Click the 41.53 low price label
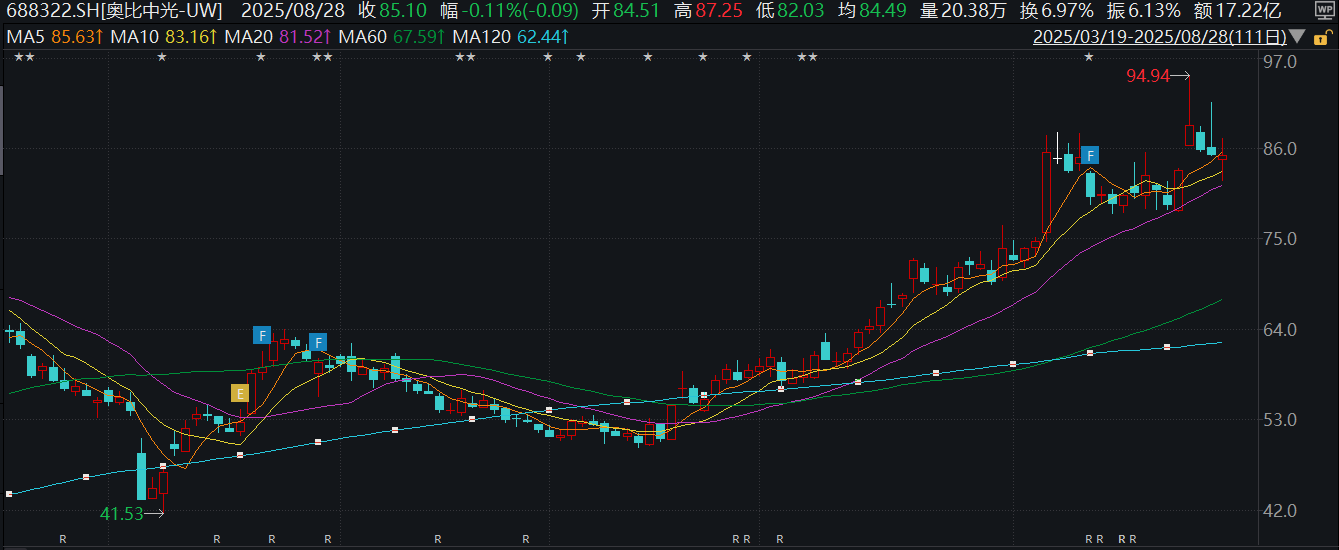1339x550 pixels. click(x=120, y=513)
